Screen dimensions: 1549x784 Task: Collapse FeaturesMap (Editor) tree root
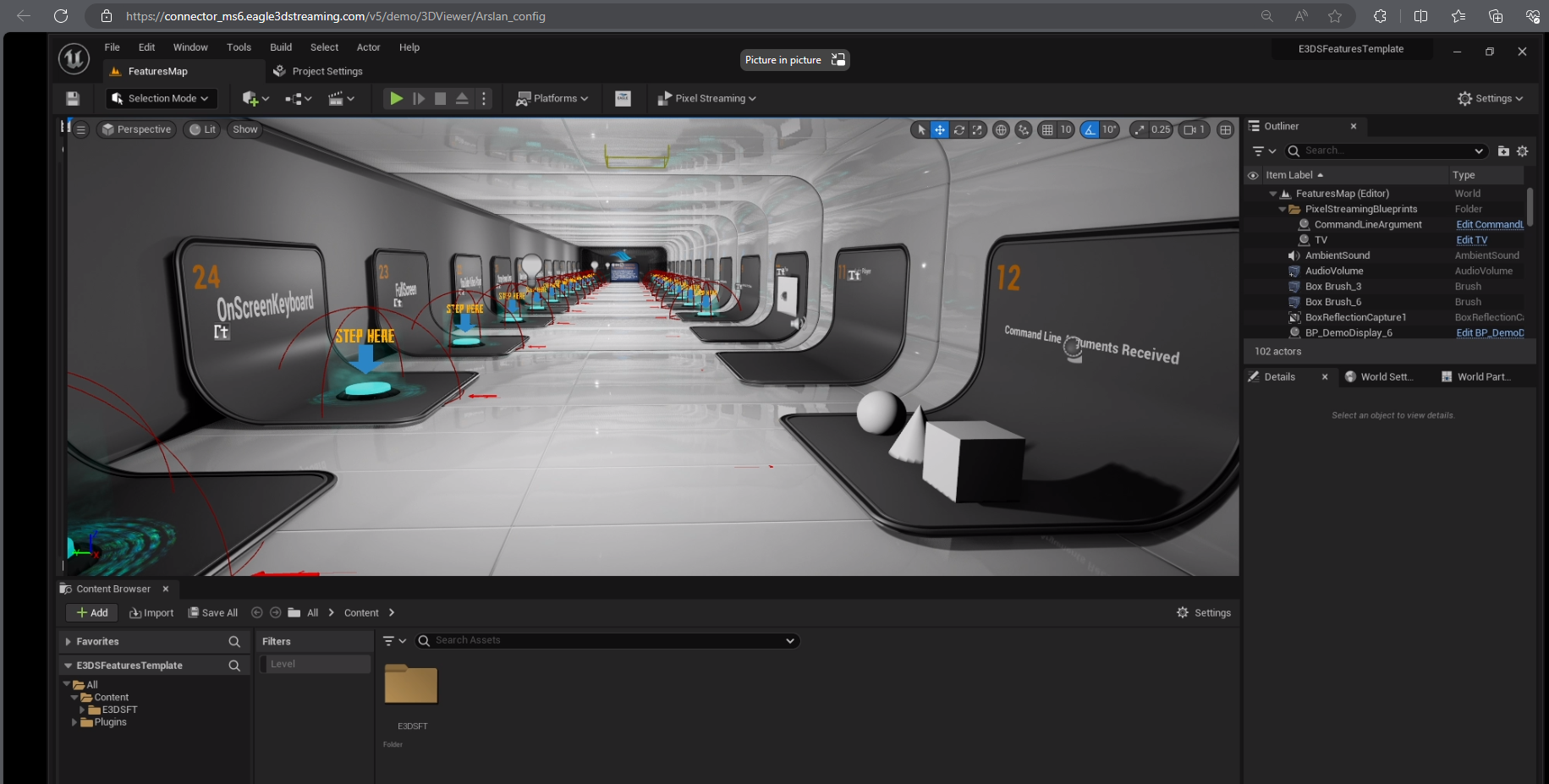tap(1272, 194)
